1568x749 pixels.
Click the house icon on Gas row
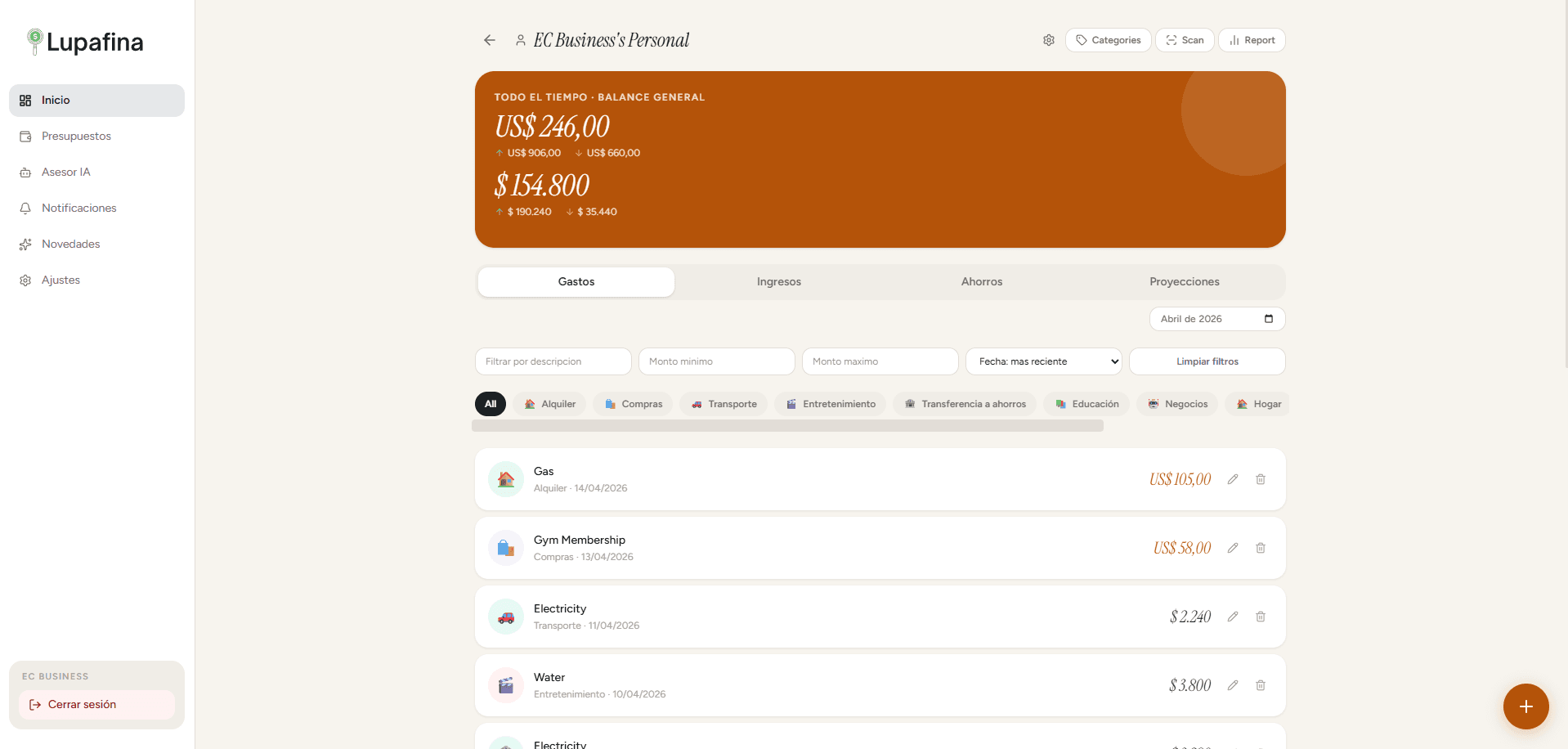pos(506,479)
